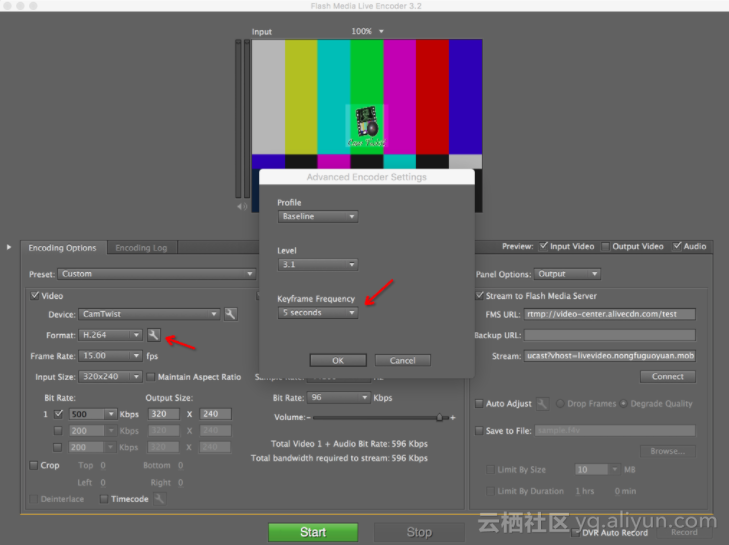Click the Stop button
Screen dimensions: 729x545
click(x=419, y=532)
